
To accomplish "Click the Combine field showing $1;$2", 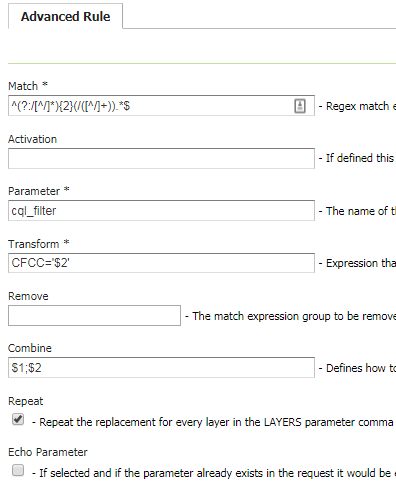I will coord(161,367).
